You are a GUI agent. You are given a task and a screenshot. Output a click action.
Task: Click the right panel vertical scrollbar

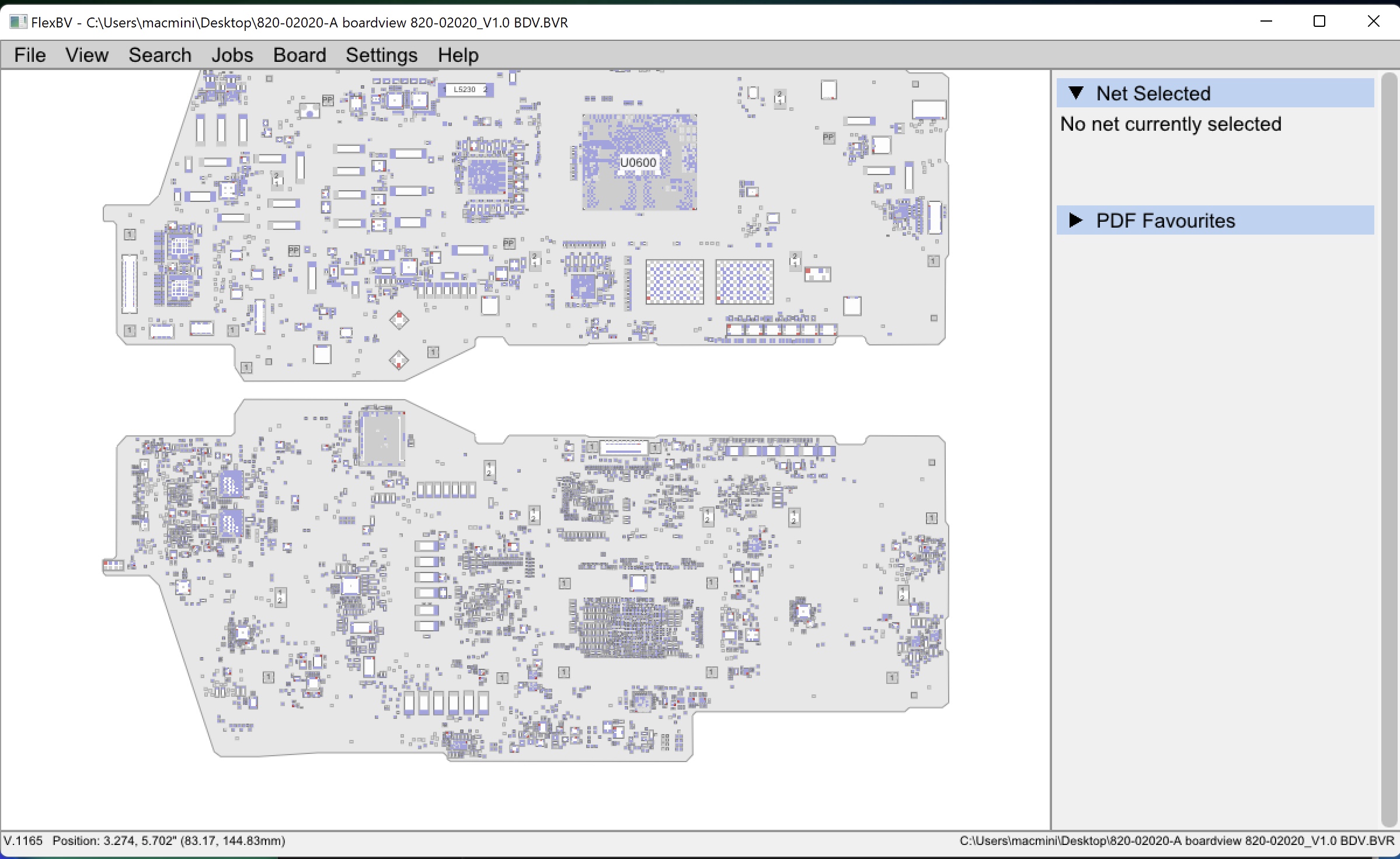click(1388, 449)
